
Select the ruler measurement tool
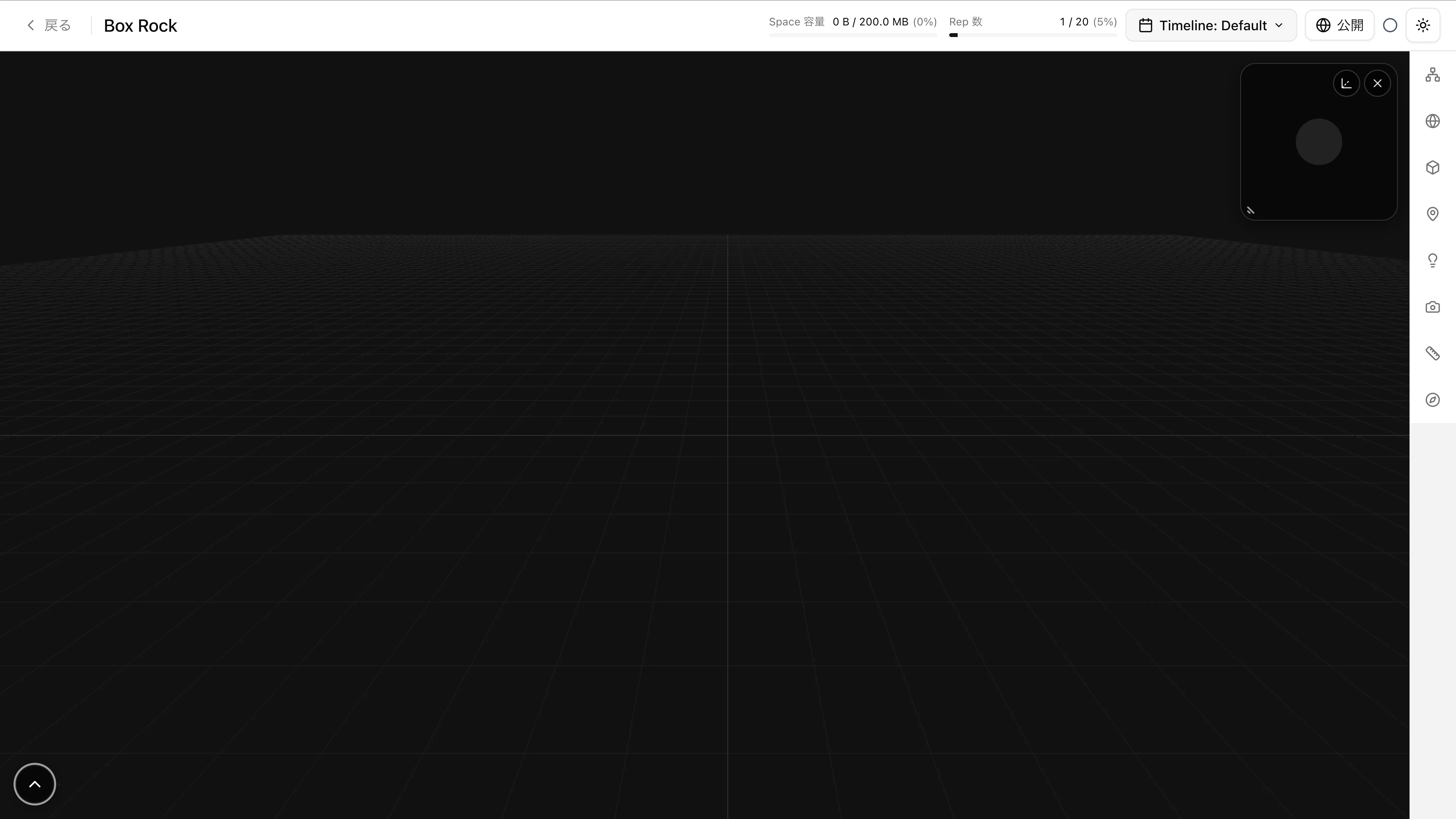[x=1432, y=353]
